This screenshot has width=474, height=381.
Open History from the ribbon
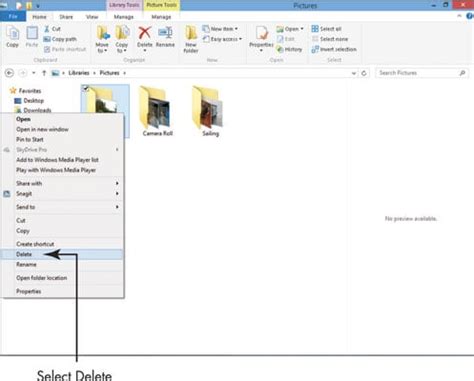click(289, 49)
